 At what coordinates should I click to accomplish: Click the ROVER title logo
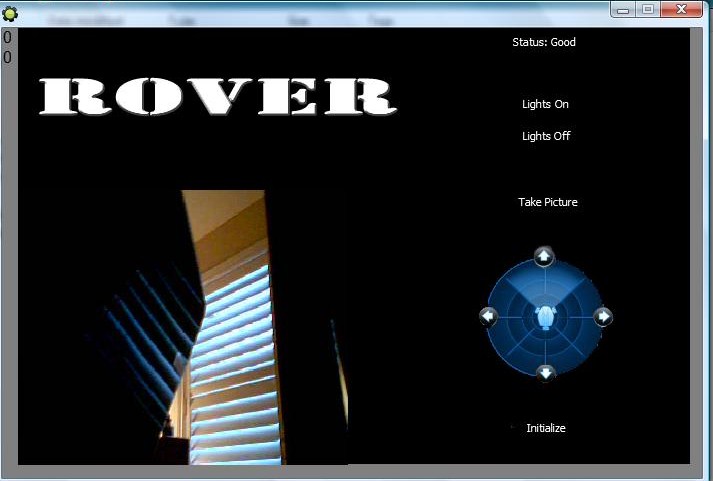tap(218, 96)
